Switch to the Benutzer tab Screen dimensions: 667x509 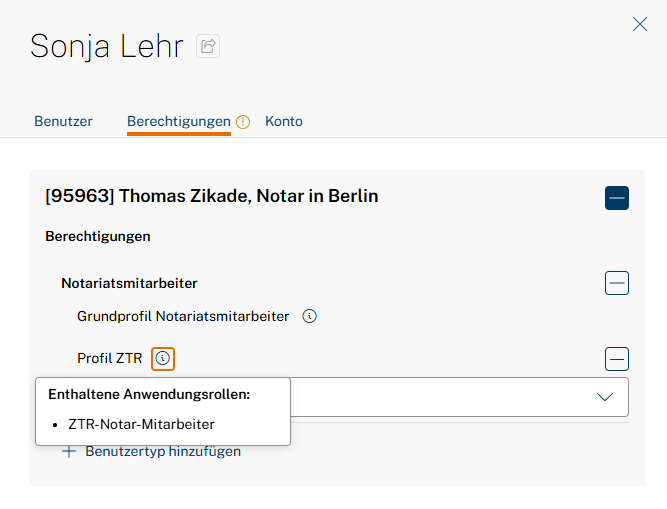pyautogui.click(x=63, y=121)
